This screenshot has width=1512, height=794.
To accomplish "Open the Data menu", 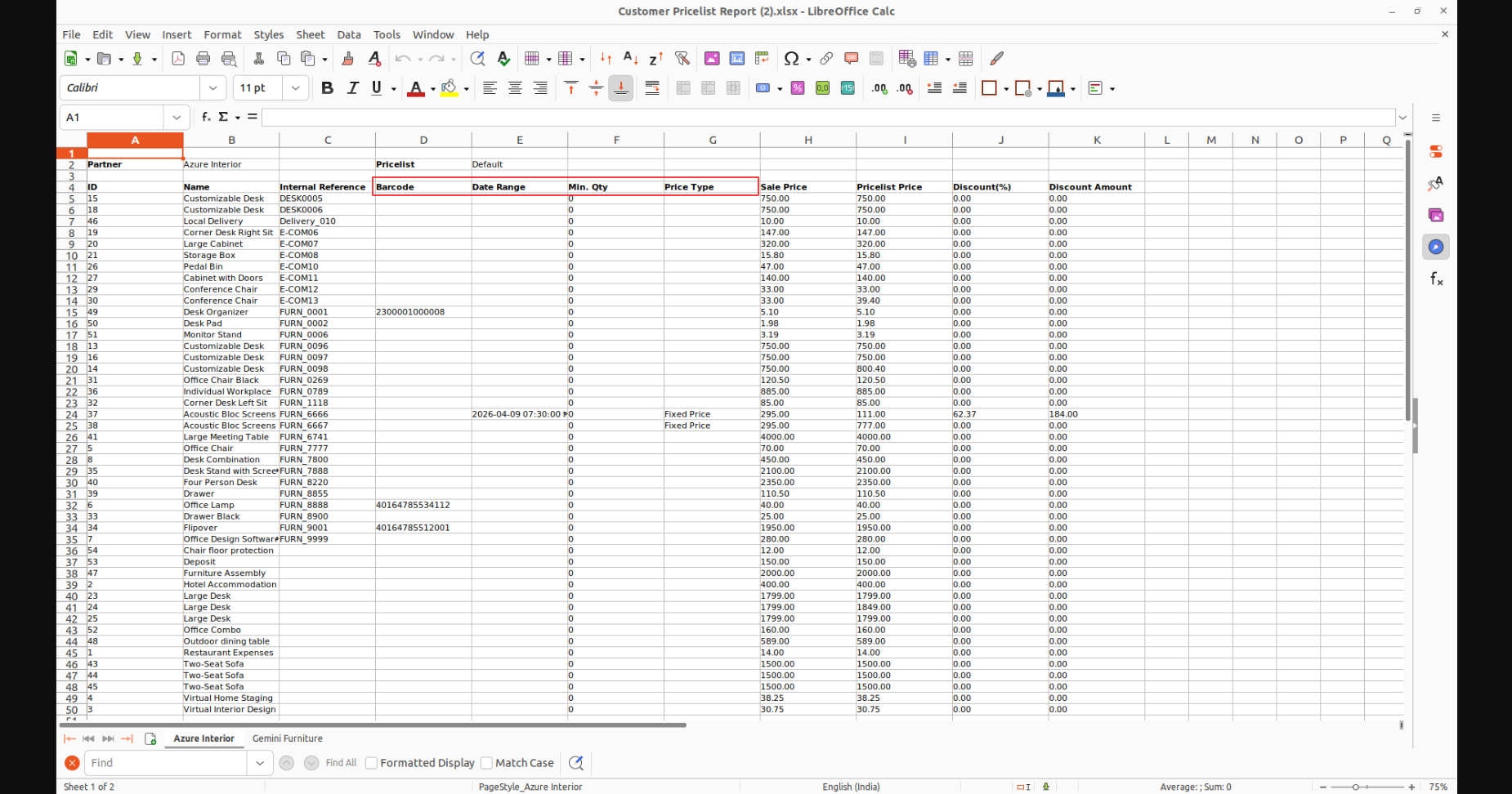I will point(348,34).
